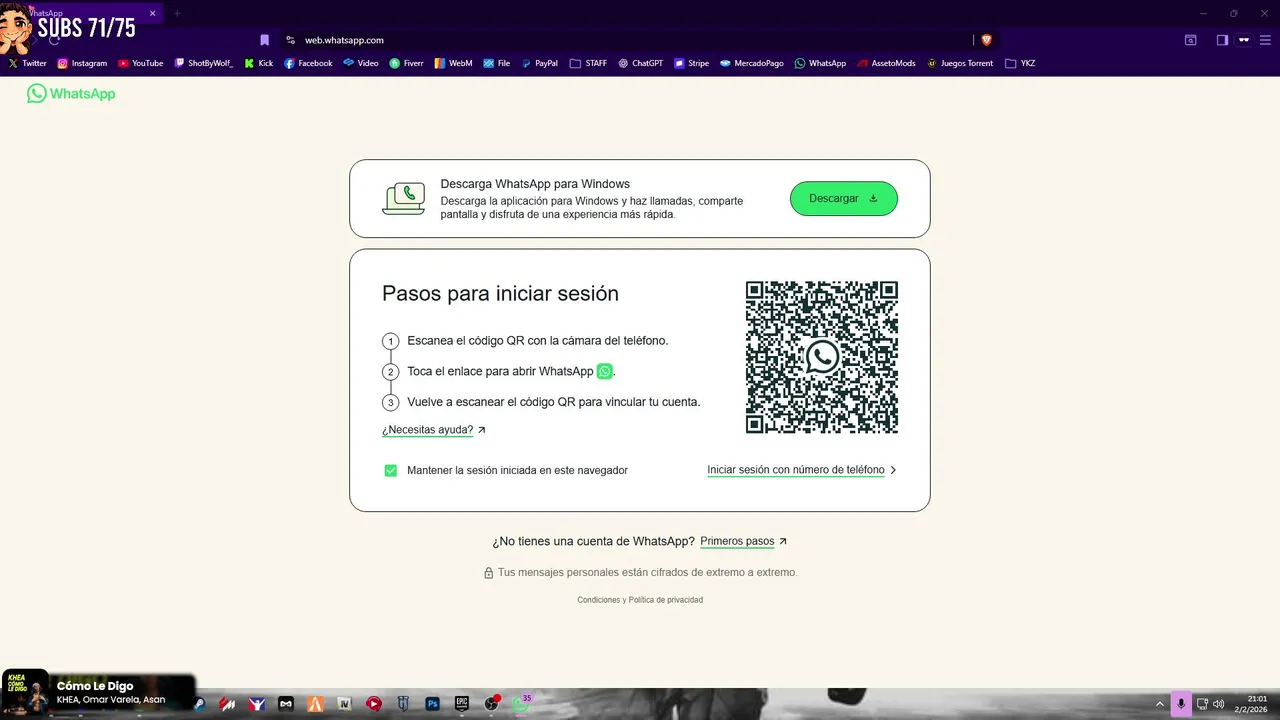The height and width of the screenshot is (720, 1280).
Task: Open the Brave hamburger main menu
Action: tap(1266, 40)
